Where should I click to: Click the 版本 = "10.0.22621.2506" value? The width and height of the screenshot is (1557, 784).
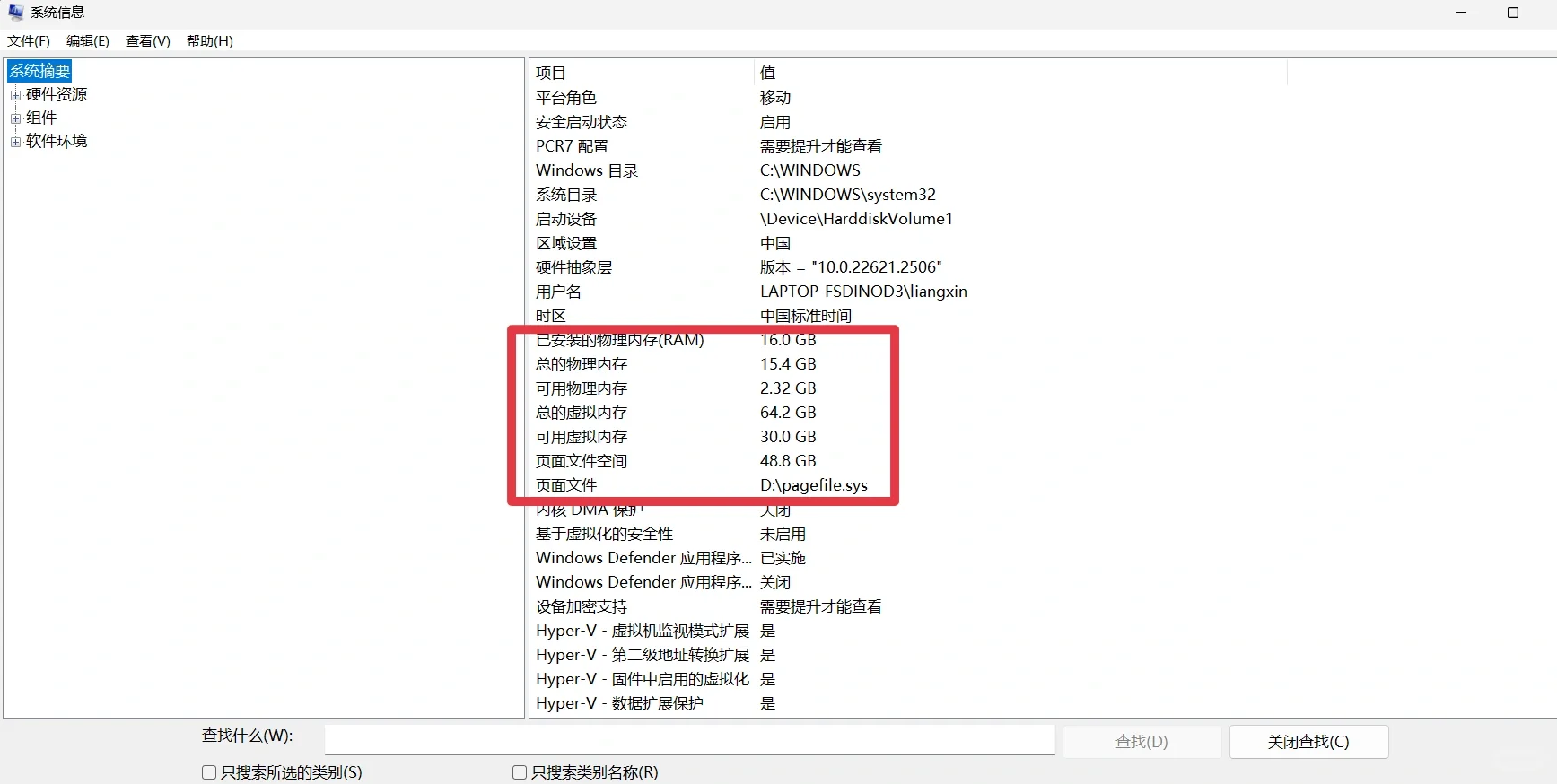pyautogui.click(x=851, y=267)
